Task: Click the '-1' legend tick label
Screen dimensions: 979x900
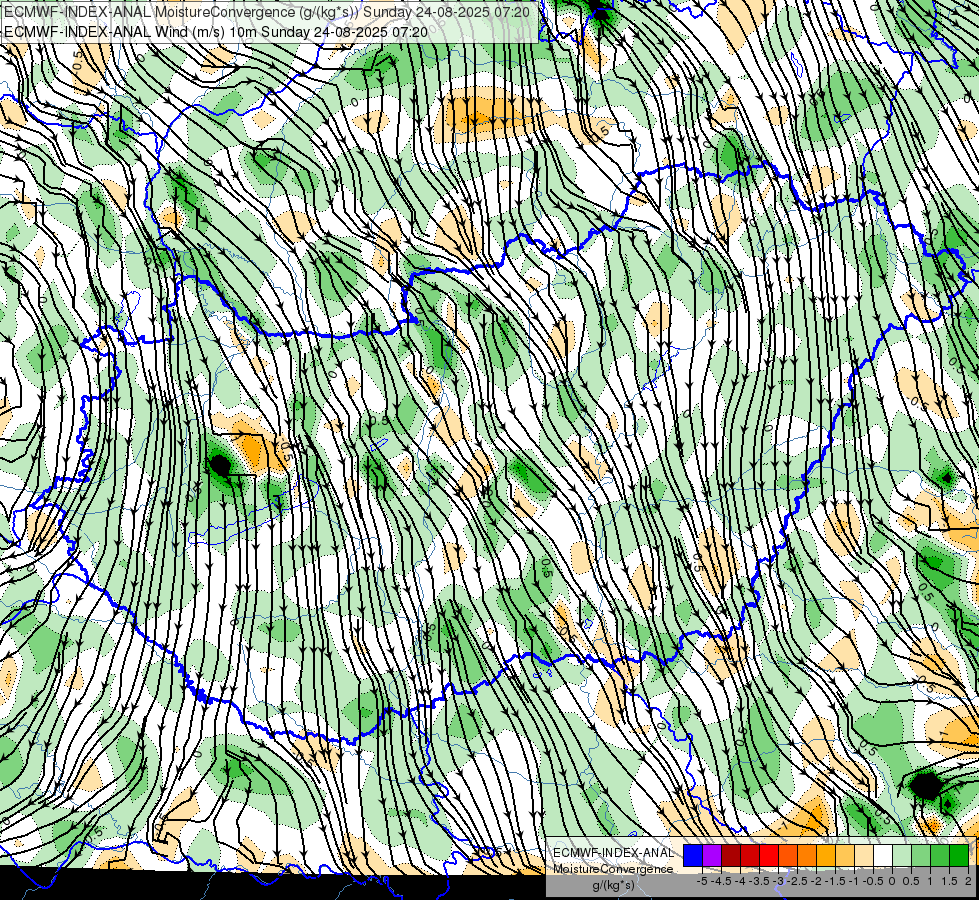Action: click(x=854, y=881)
